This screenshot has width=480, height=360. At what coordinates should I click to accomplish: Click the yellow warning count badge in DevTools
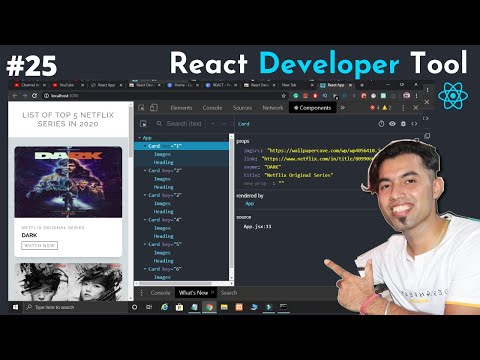(387, 108)
